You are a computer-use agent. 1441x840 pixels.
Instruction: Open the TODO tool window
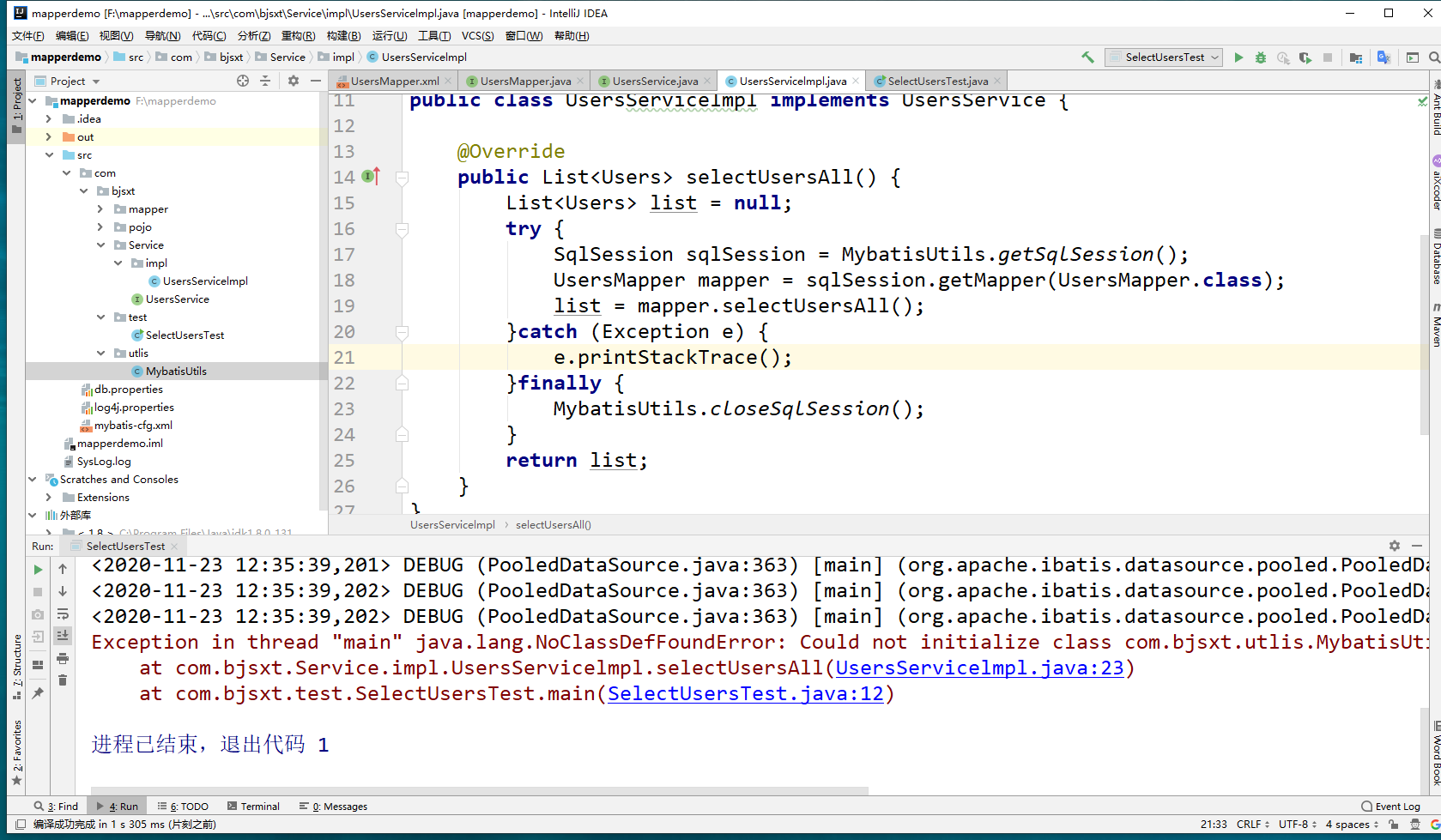point(183,807)
